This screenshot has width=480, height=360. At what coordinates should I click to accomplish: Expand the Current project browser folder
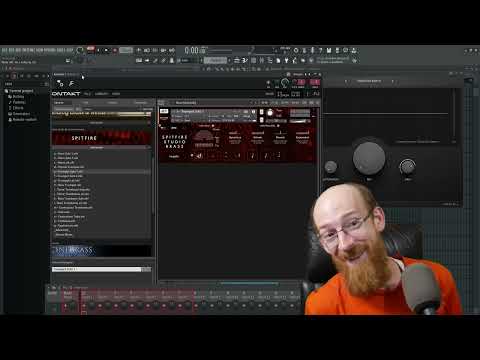pyautogui.click(x=19, y=91)
